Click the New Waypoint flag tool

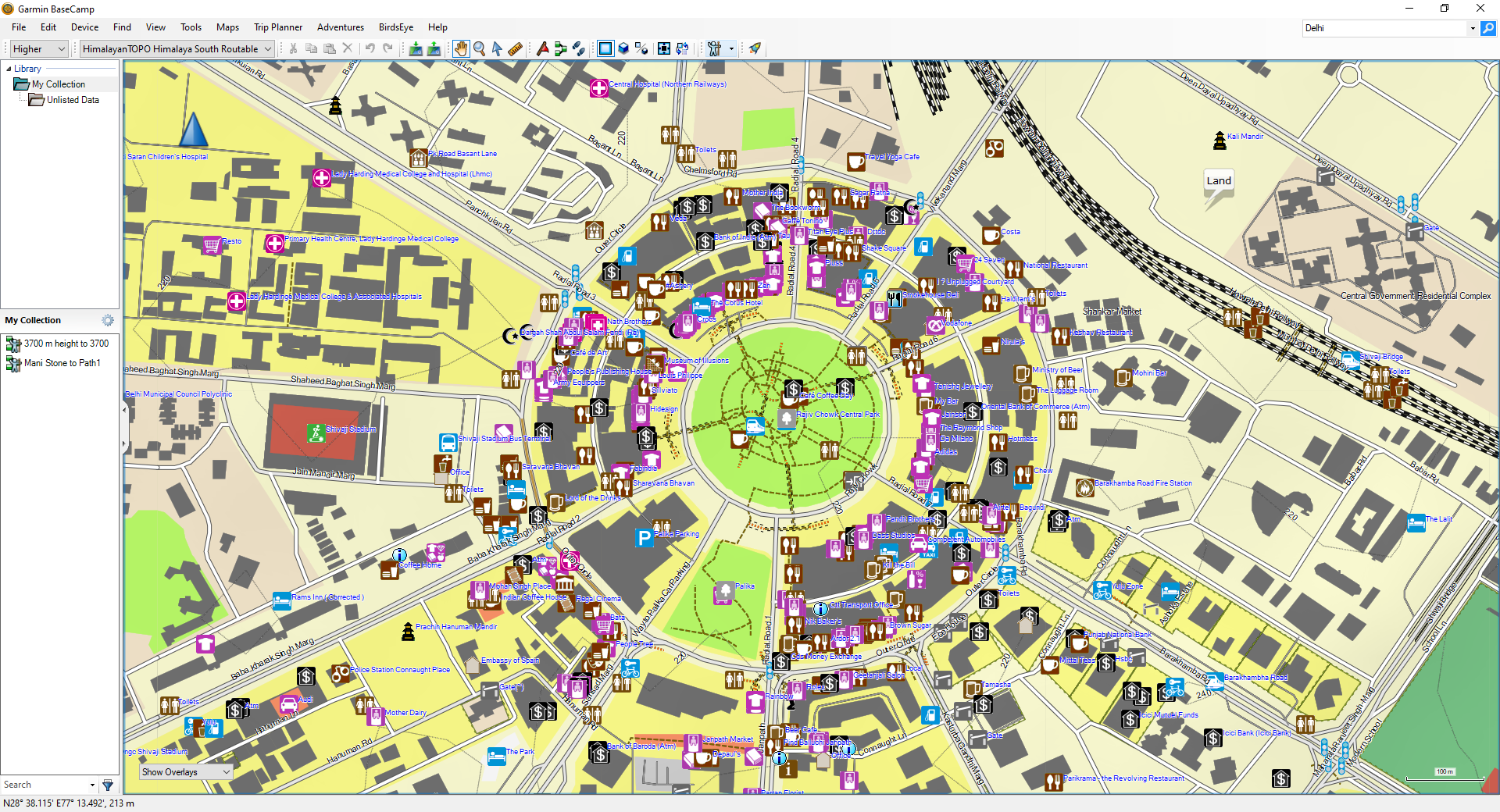542,48
